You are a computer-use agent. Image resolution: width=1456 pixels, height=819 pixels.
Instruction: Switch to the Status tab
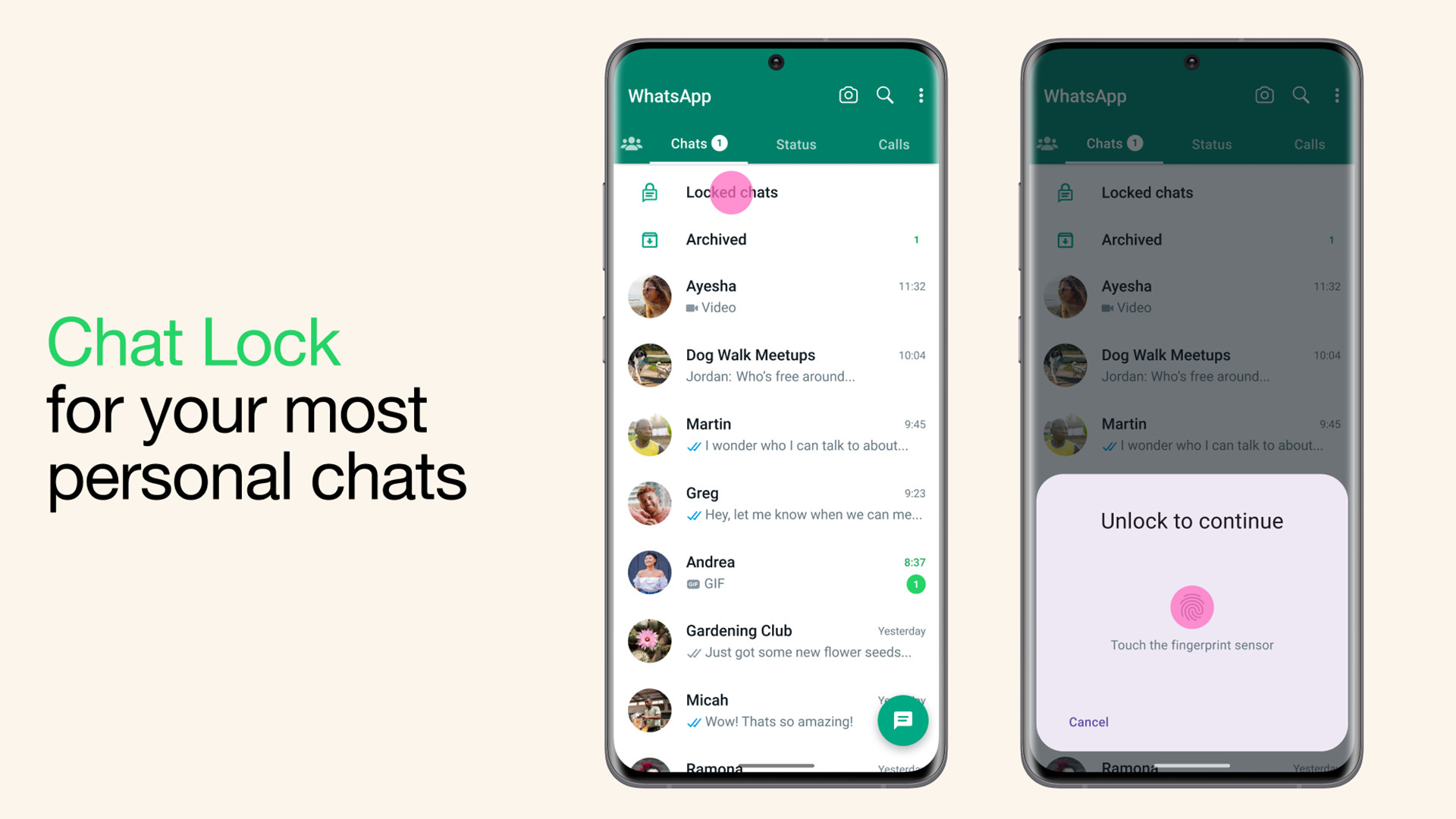click(x=796, y=143)
